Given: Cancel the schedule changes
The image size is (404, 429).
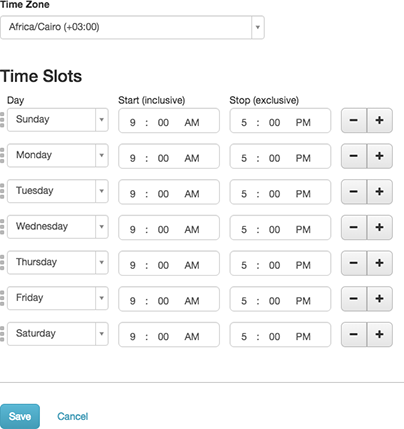Looking at the screenshot, I should coord(73,416).
